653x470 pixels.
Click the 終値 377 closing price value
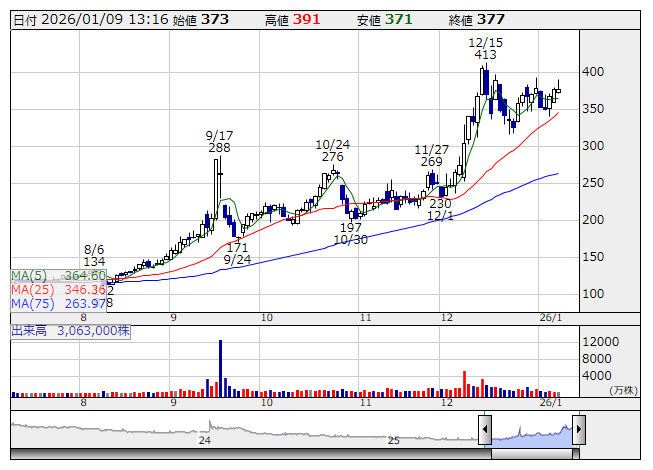[x=476, y=20]
